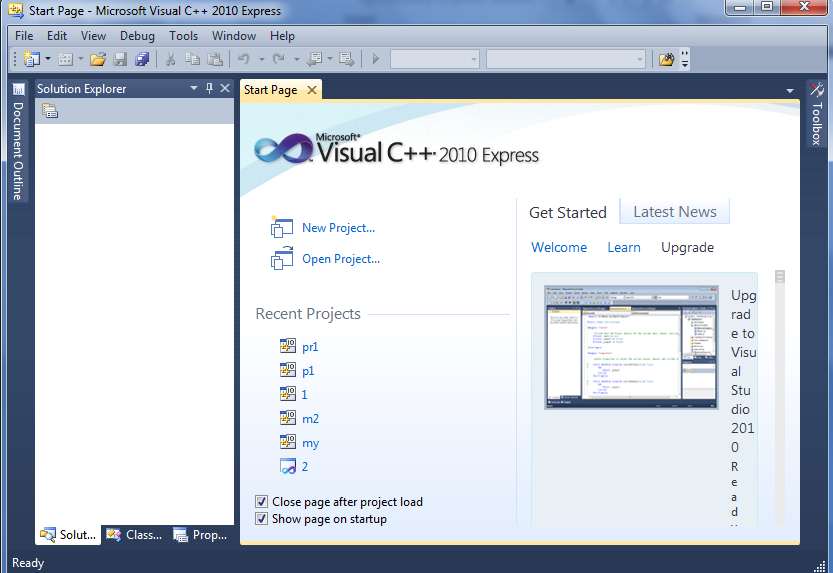Close the Solution Explorer panel
The width and height of the screenshot is (833, 573).
[225, 88]
